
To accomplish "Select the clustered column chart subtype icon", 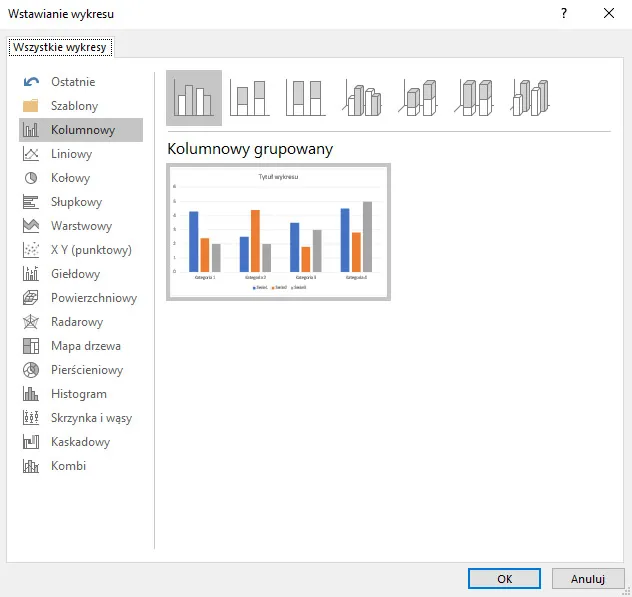I will [193, 98].
